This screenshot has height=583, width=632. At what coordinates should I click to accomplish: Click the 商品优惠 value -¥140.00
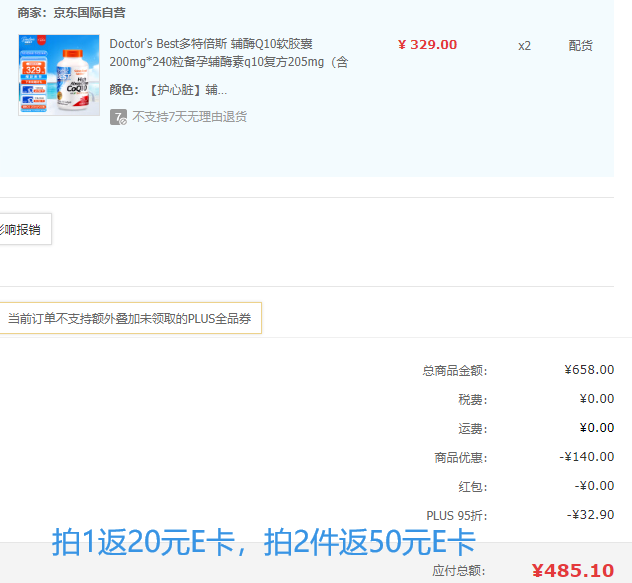[x=586, y=457]
